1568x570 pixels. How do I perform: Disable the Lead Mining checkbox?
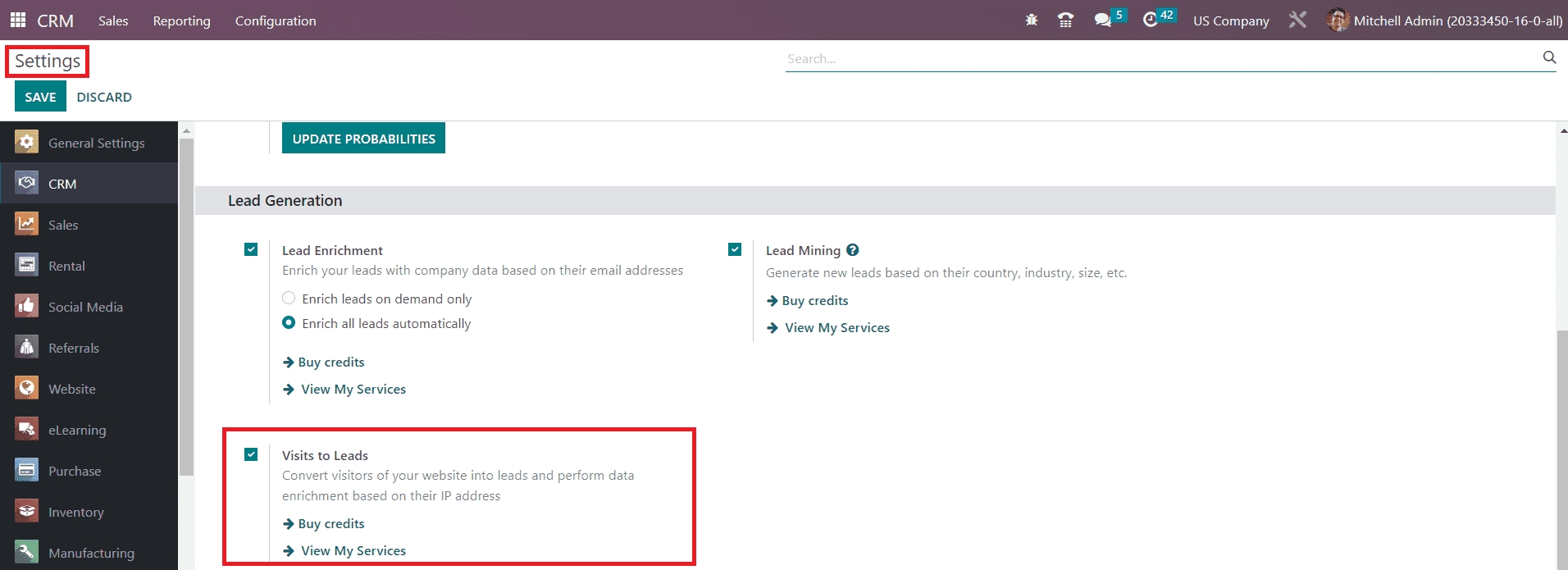pyautogui.click(x=735, y=249)
